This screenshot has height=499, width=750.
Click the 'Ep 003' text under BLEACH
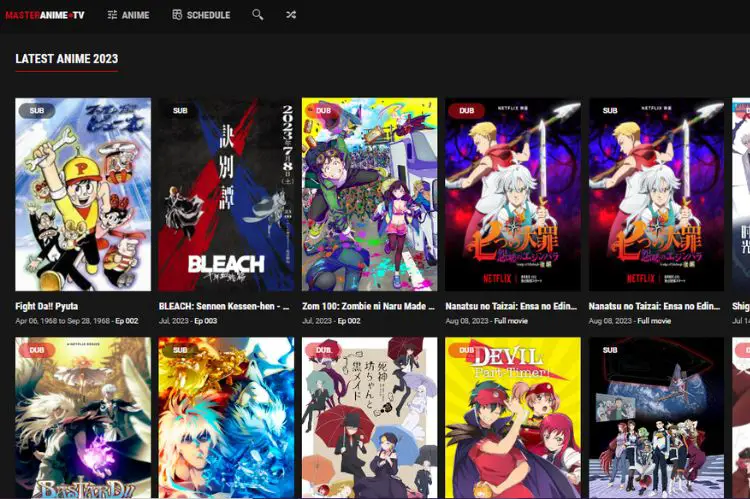[x=206, y=321]
